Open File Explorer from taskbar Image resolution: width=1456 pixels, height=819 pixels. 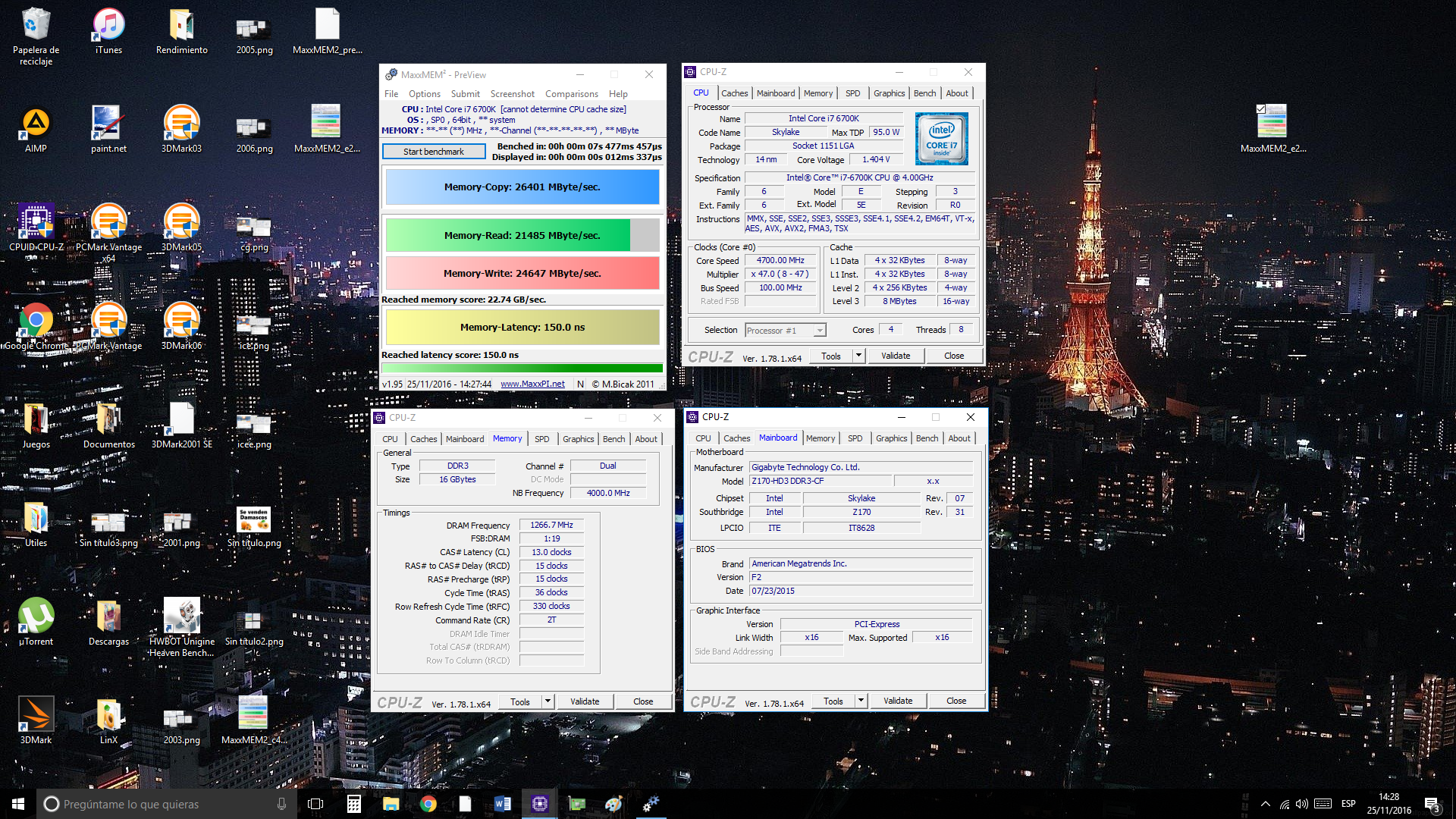click(x=391, y=804)
